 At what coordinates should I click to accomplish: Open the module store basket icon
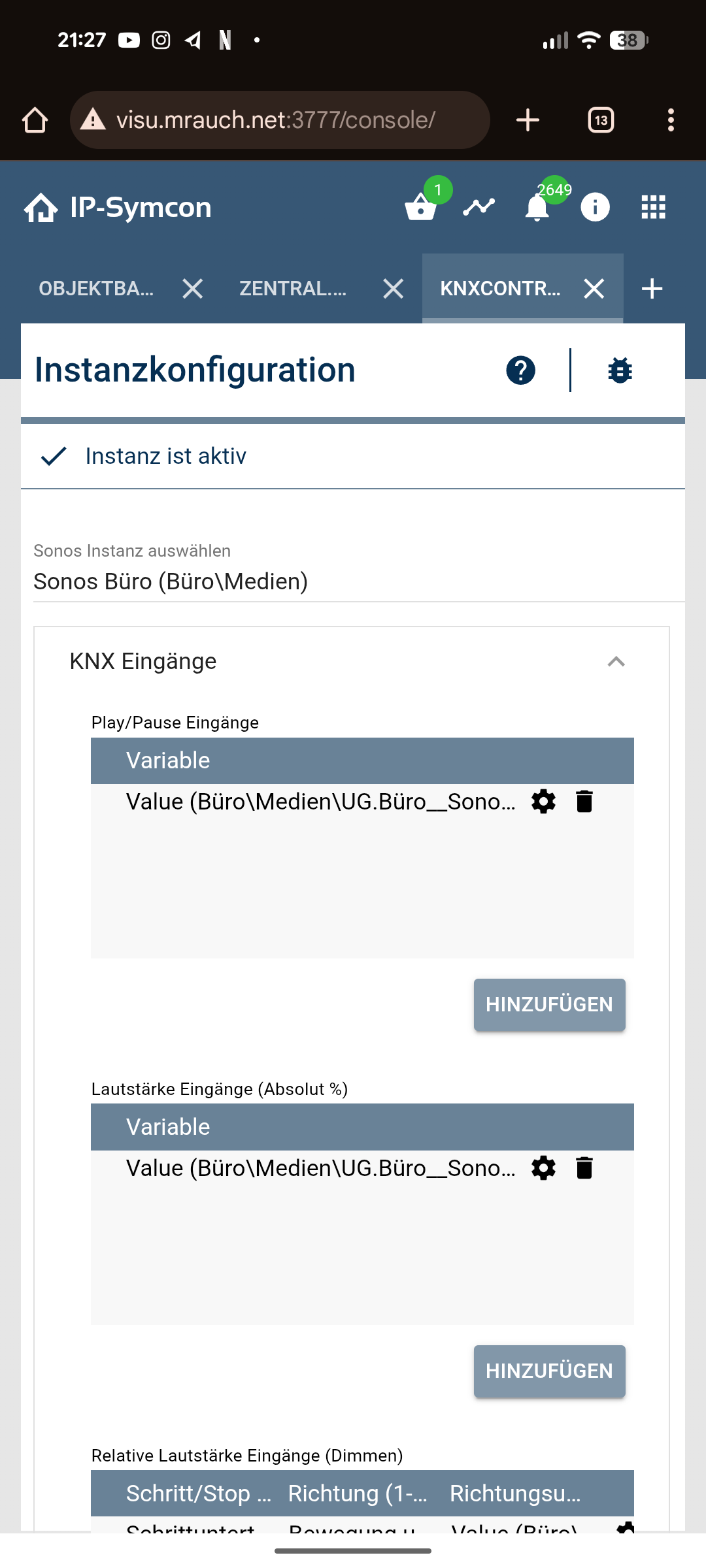pos(420,208)
